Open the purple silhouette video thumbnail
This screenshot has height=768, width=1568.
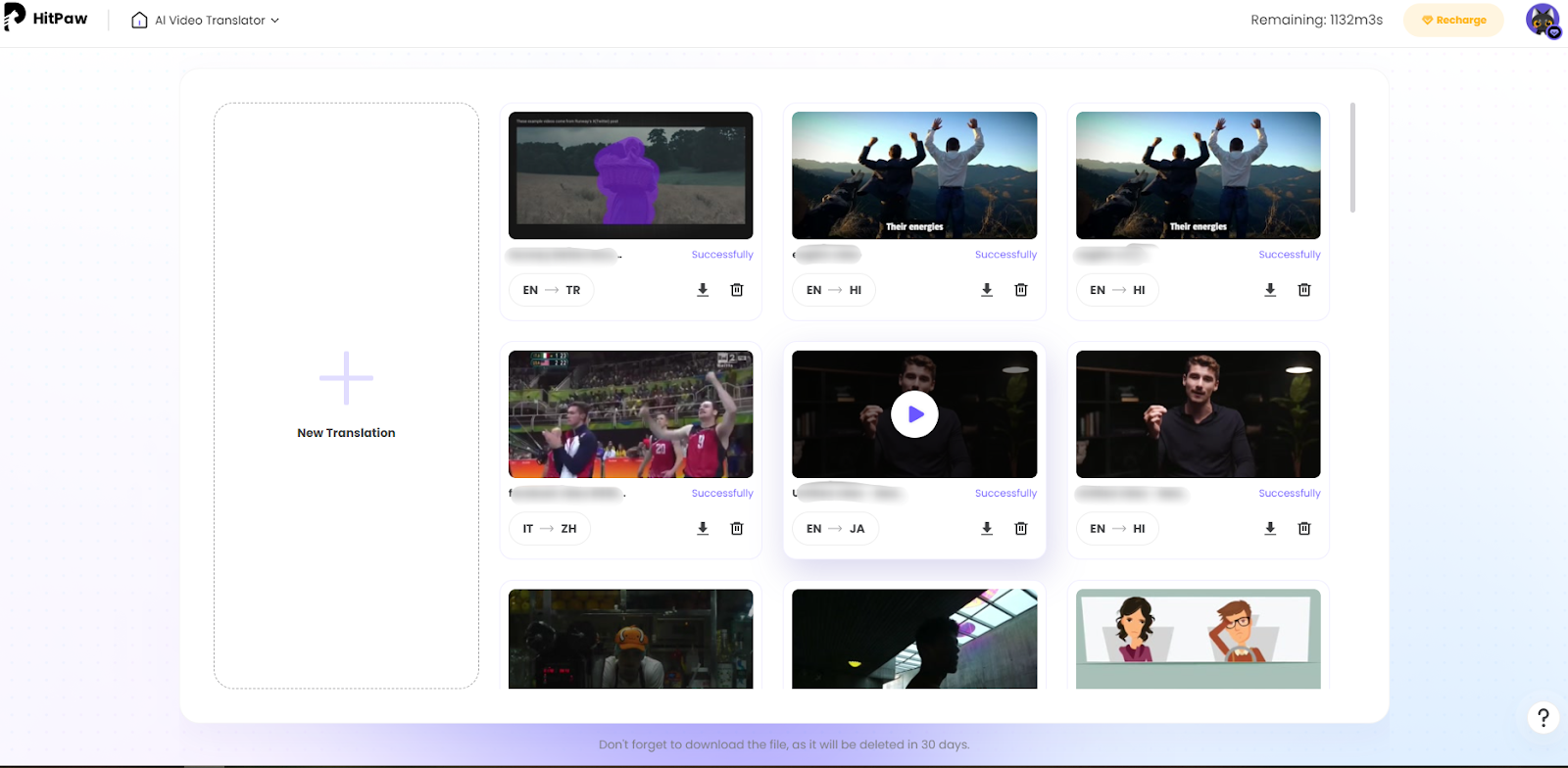tap(630, 175)
